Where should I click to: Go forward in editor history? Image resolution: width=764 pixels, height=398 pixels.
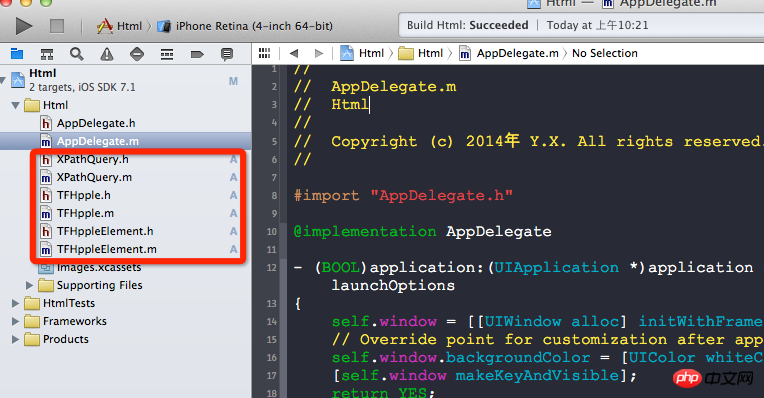[319, 53]
